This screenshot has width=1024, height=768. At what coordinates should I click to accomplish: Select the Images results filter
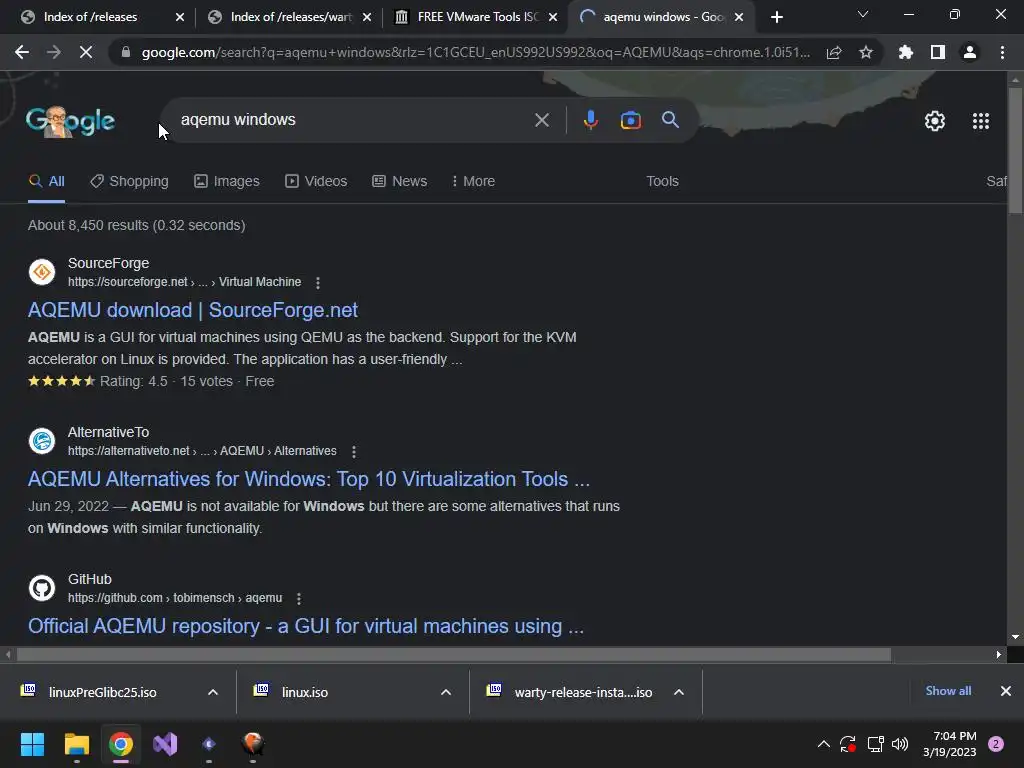(x=227, y=181)
